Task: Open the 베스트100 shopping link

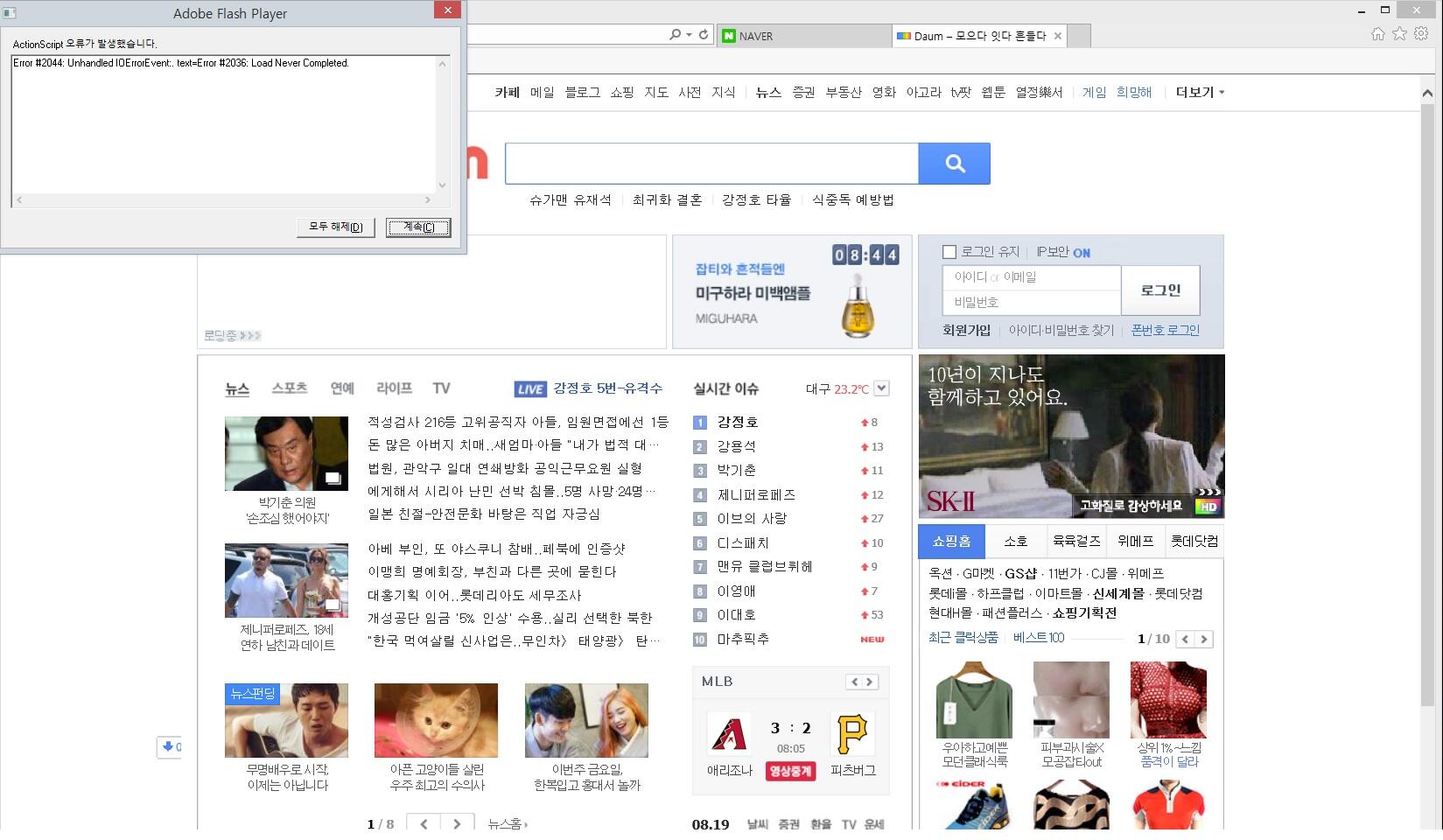Action: [1039, 638]
